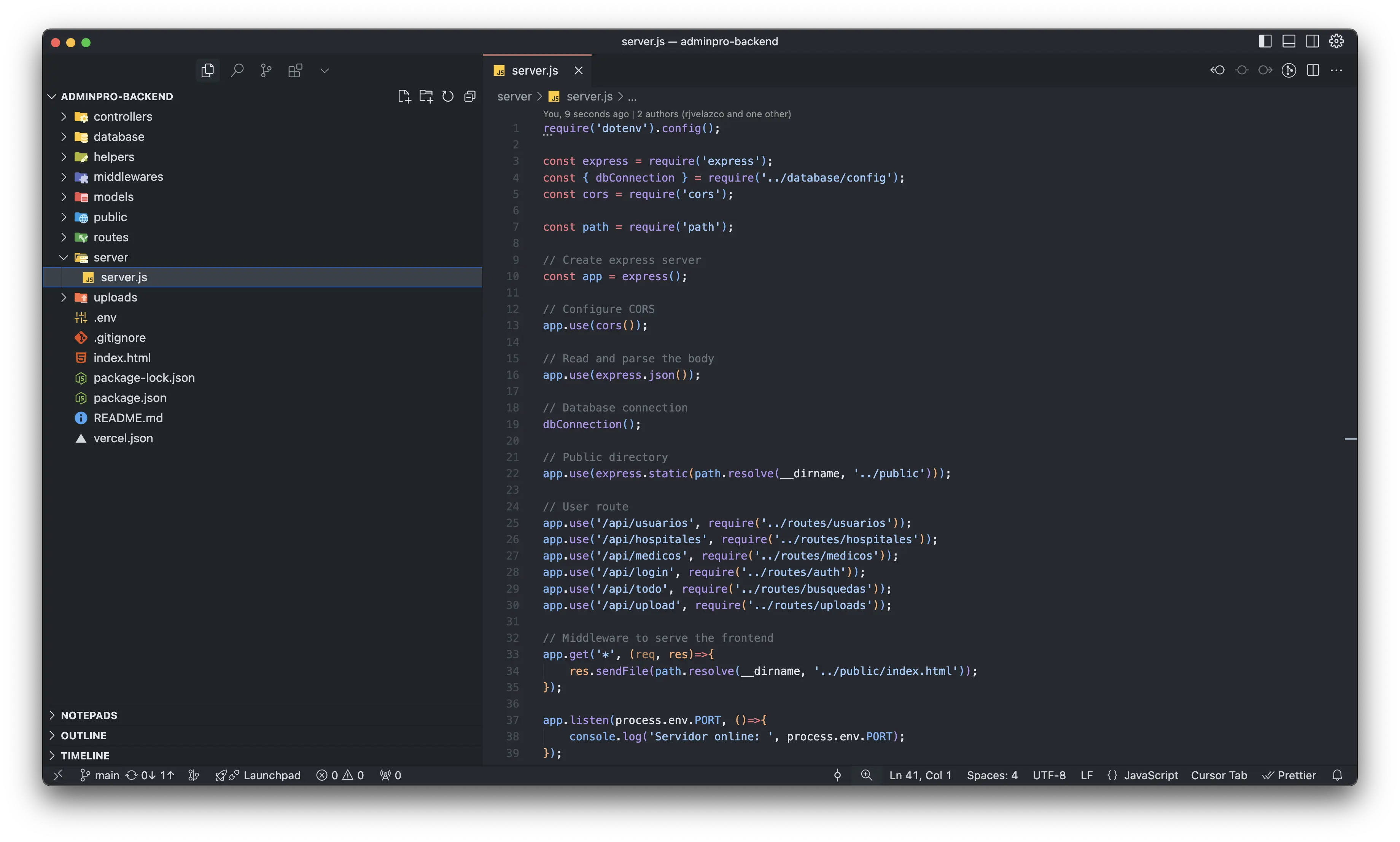1400x842 pixels.
Task: Click the New Folder icon in explorer
Action: (426, 96)
